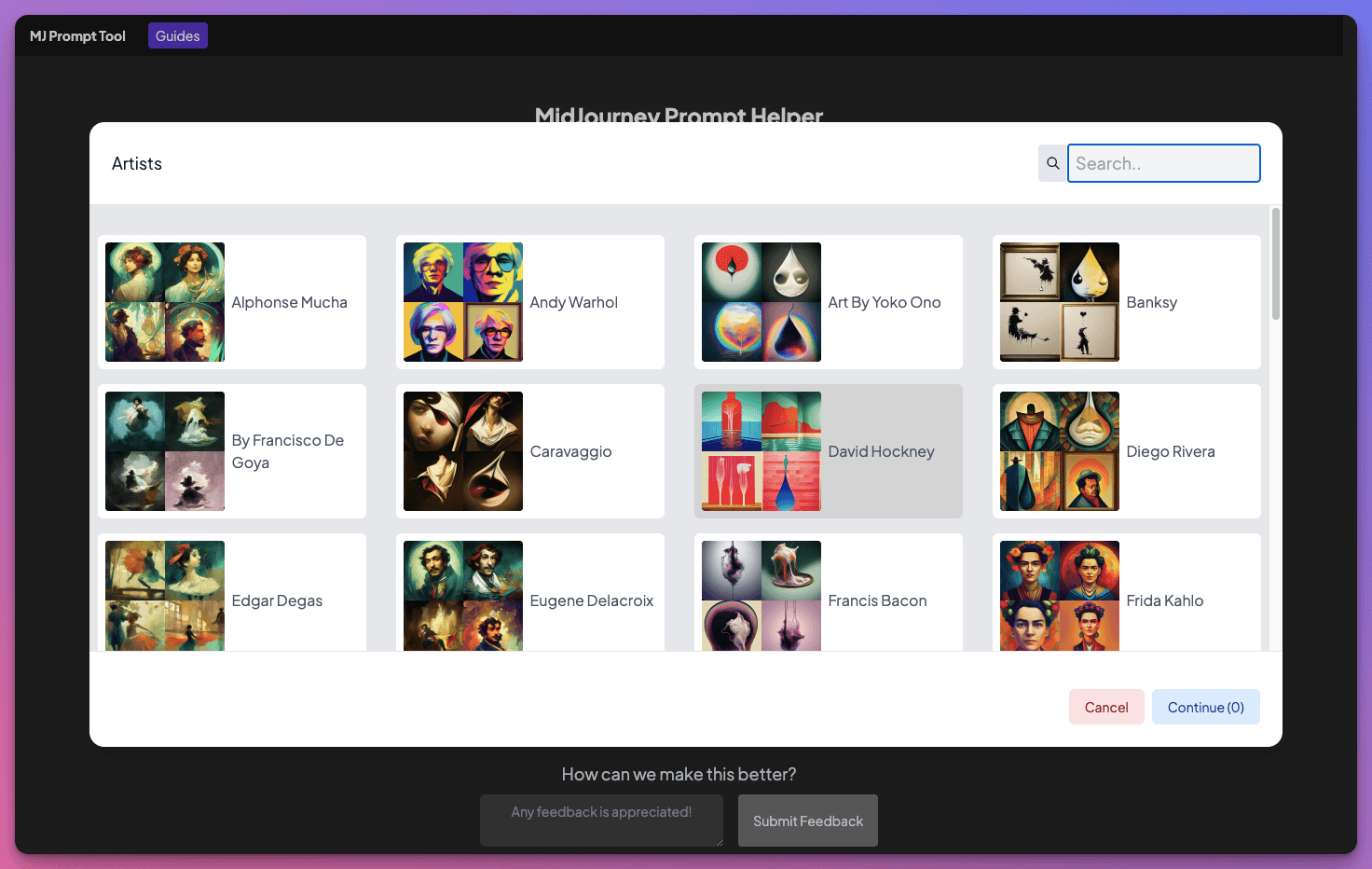Click the search magnifier icon
Screen dimensions: 1372x869
point(1053,163)
